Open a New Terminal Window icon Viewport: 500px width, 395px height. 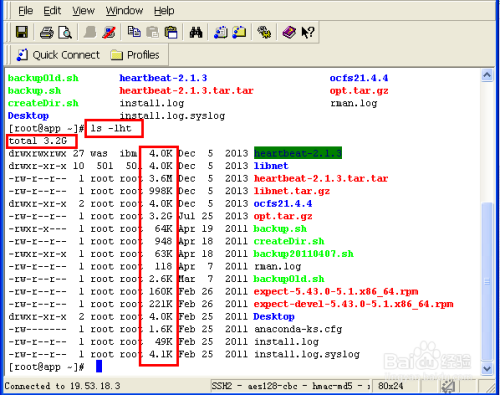pyautogui.click(x=221, y=32)
